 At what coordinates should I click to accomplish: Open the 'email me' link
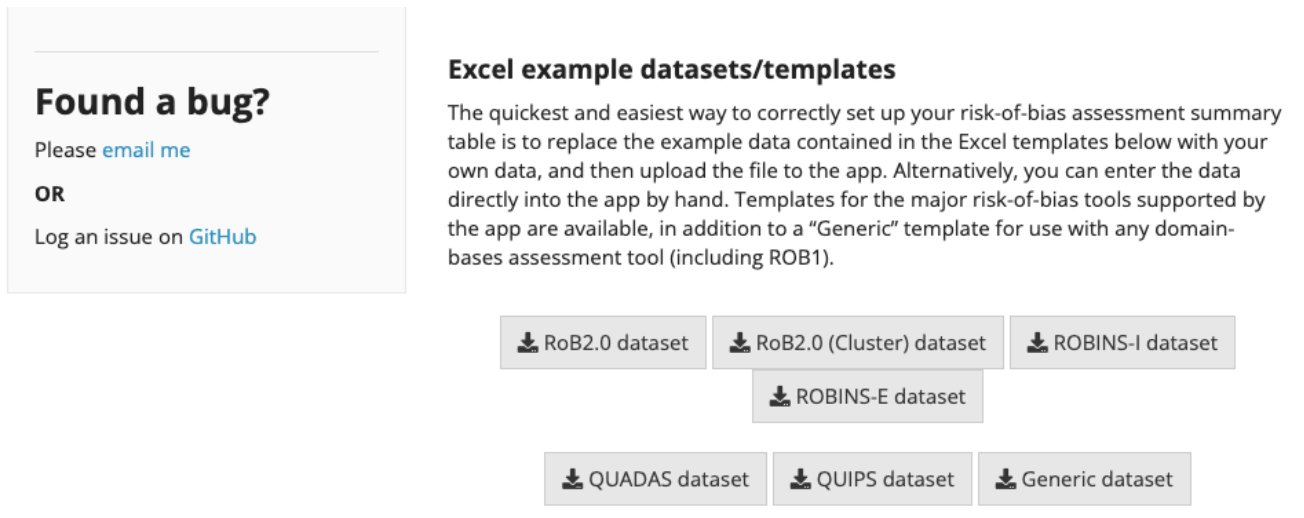point(146,150)
